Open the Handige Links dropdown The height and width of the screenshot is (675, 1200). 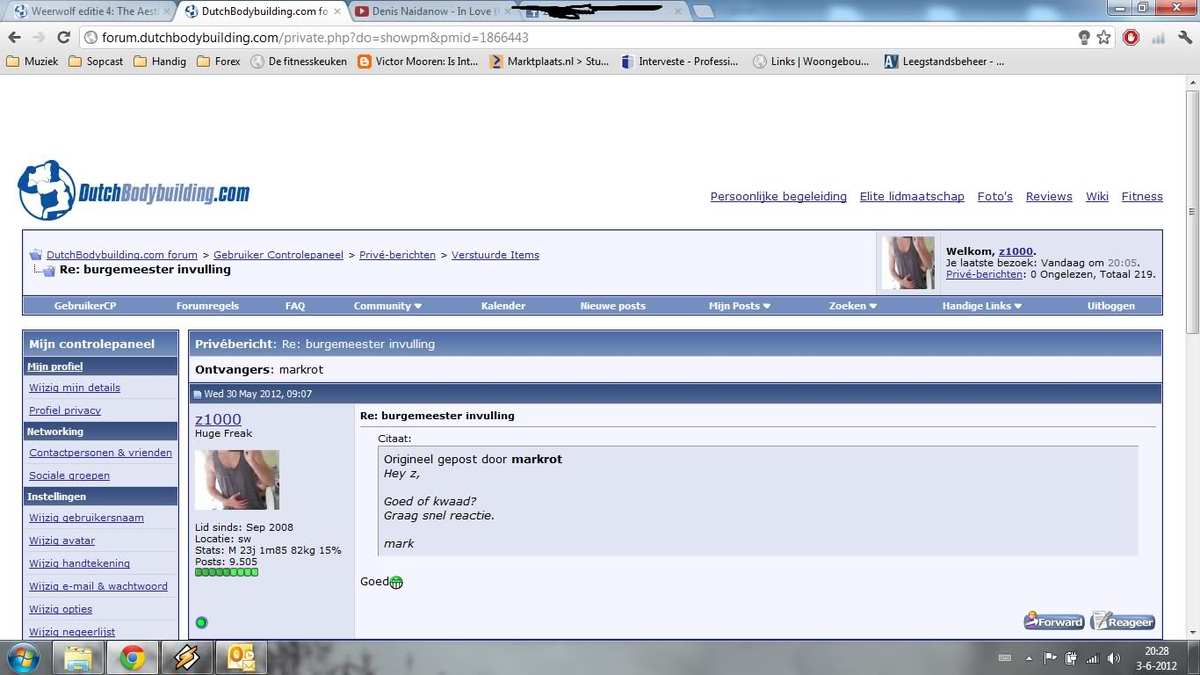(x=982, y=306)
